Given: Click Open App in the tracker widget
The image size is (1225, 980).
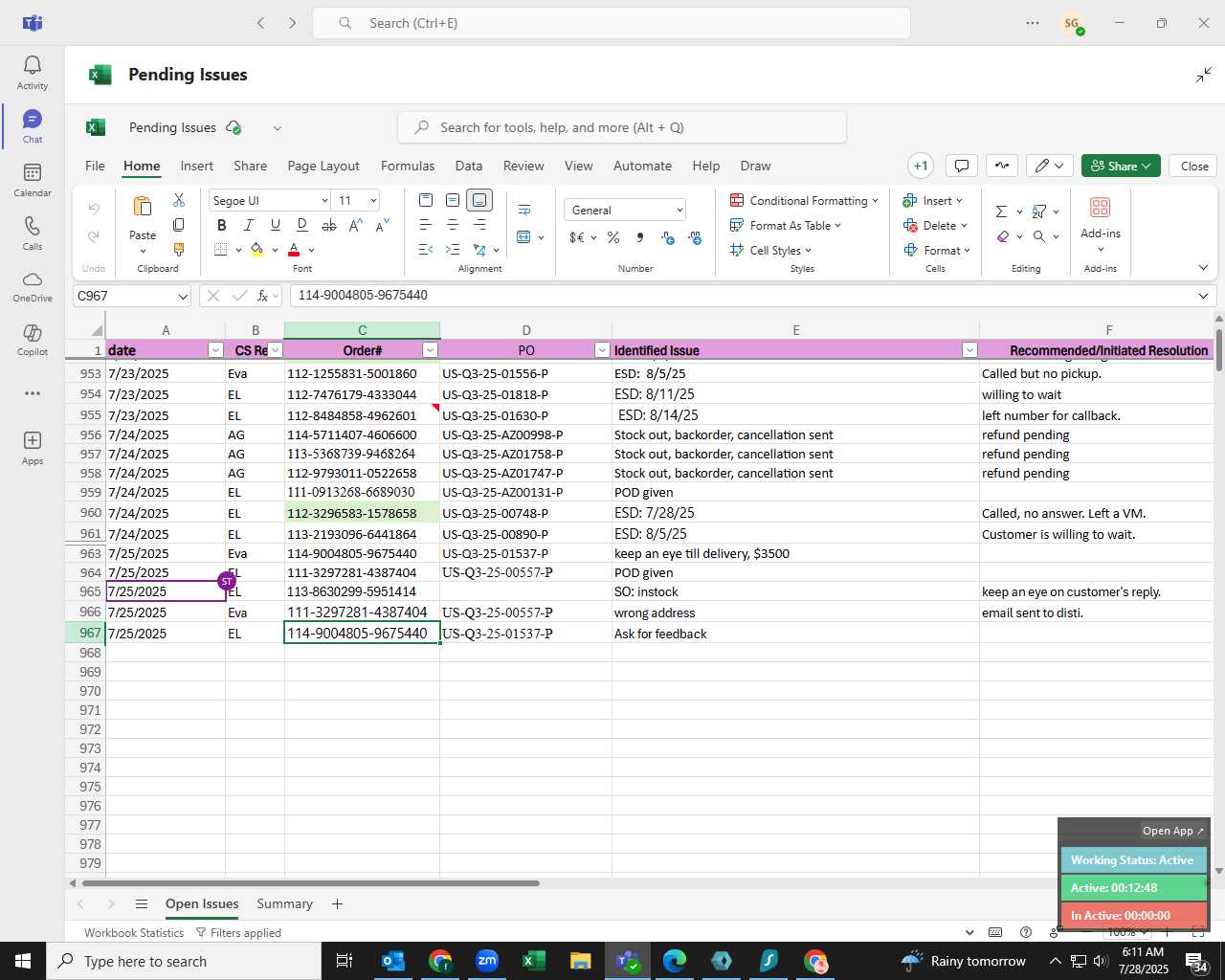Looking at the screenshot, I should click(1173, 831).
